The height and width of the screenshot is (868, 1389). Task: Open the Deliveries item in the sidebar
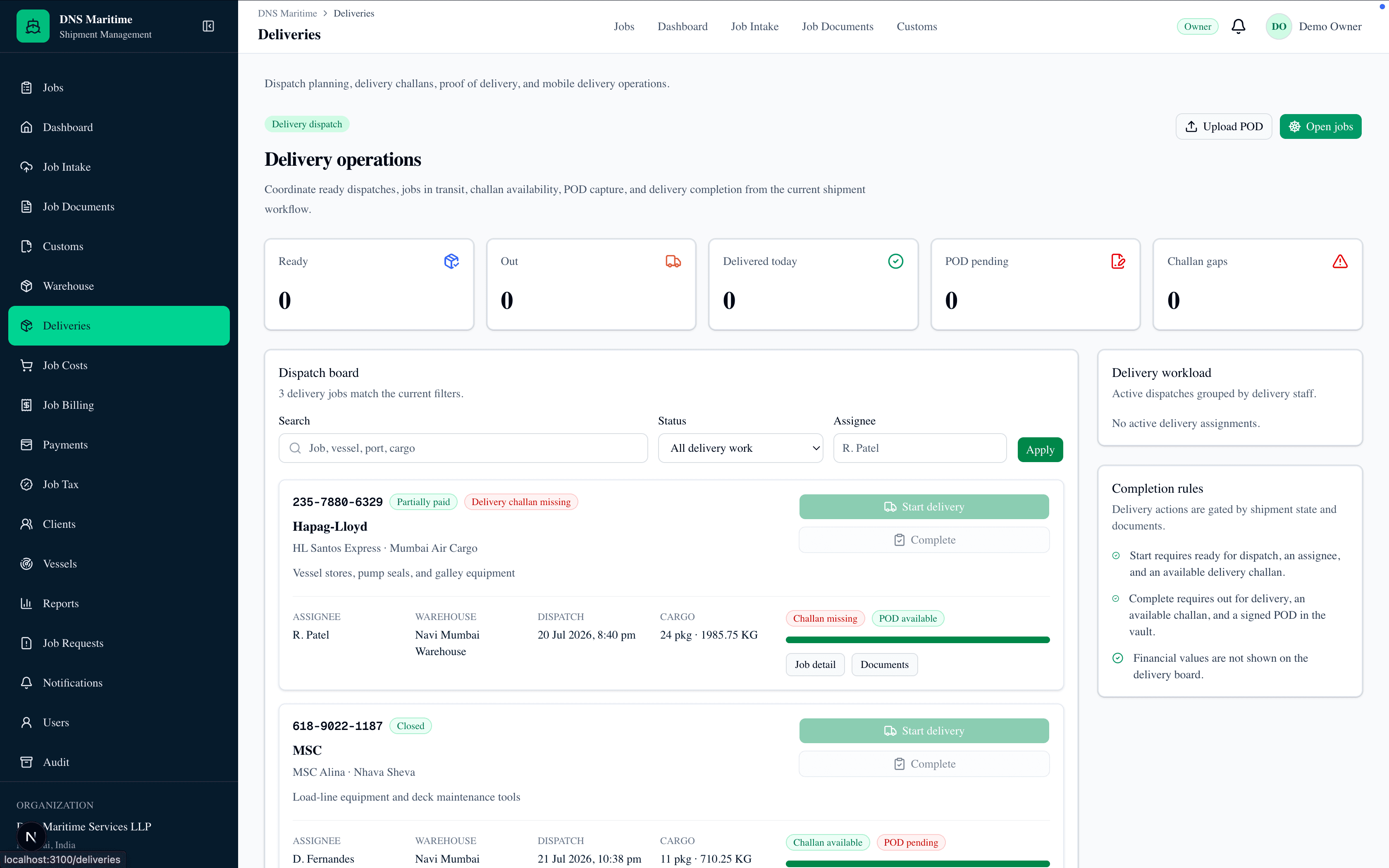119,326
